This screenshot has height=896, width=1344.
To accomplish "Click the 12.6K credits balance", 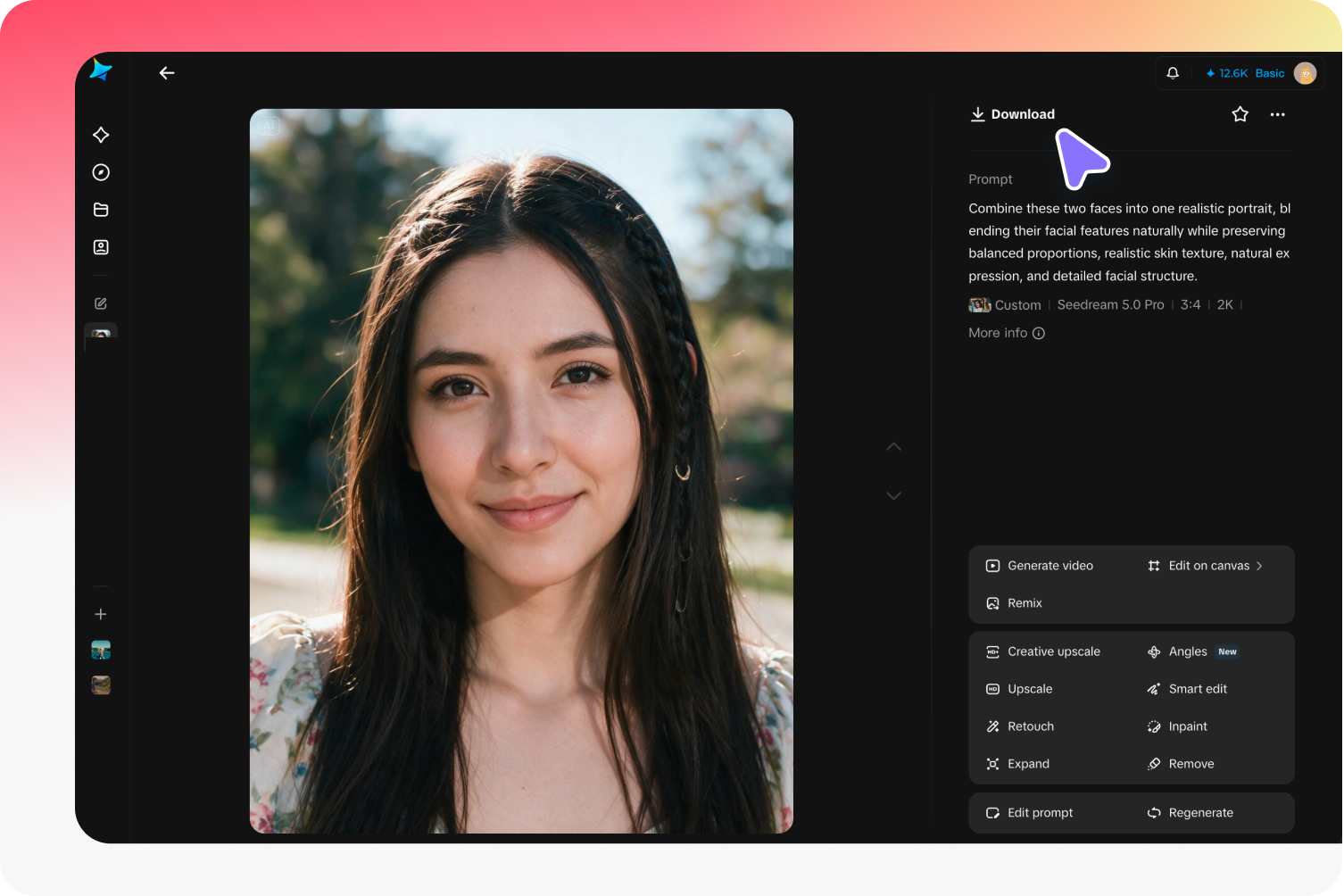I will pyautogui.click(x=1226, y=73).
